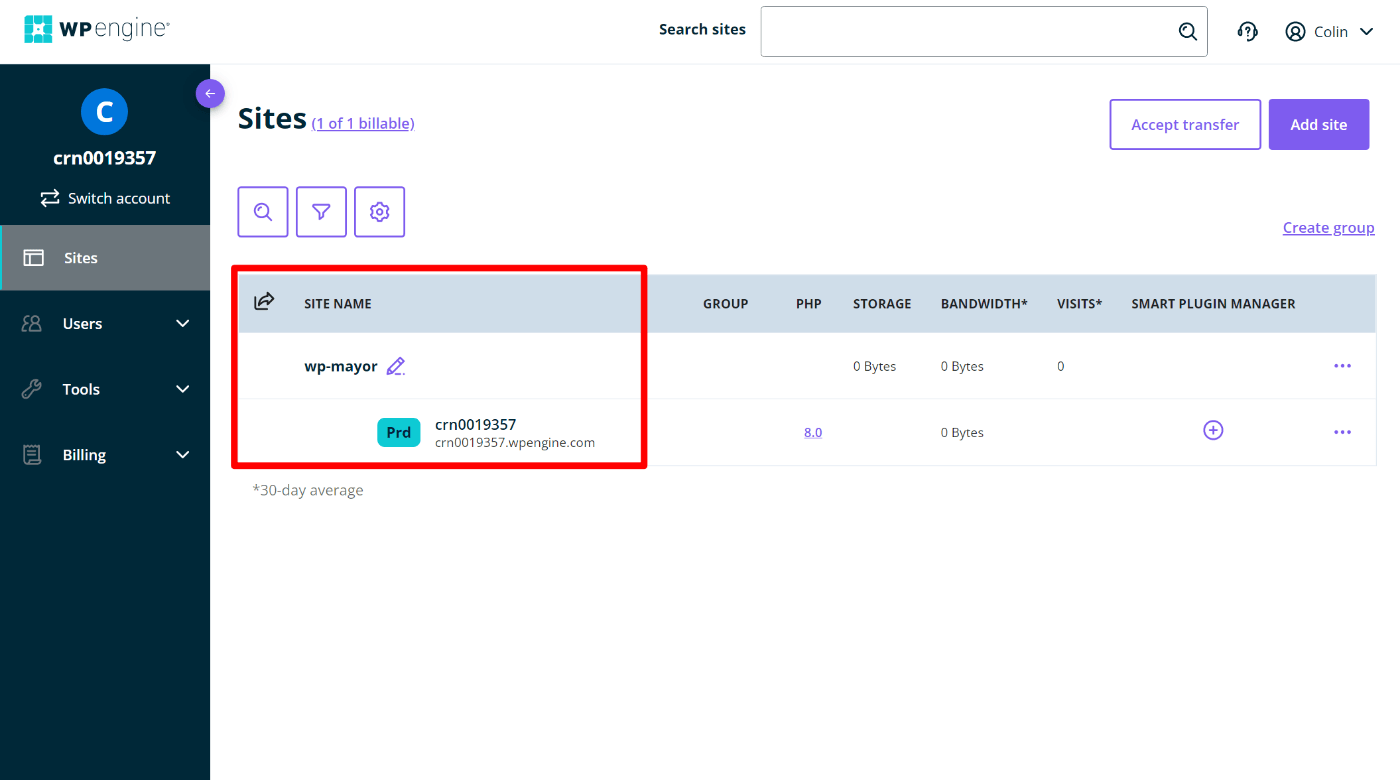Click the blue C account avatar
Screen dimensions: 1400x780
[x=104, y=112]
